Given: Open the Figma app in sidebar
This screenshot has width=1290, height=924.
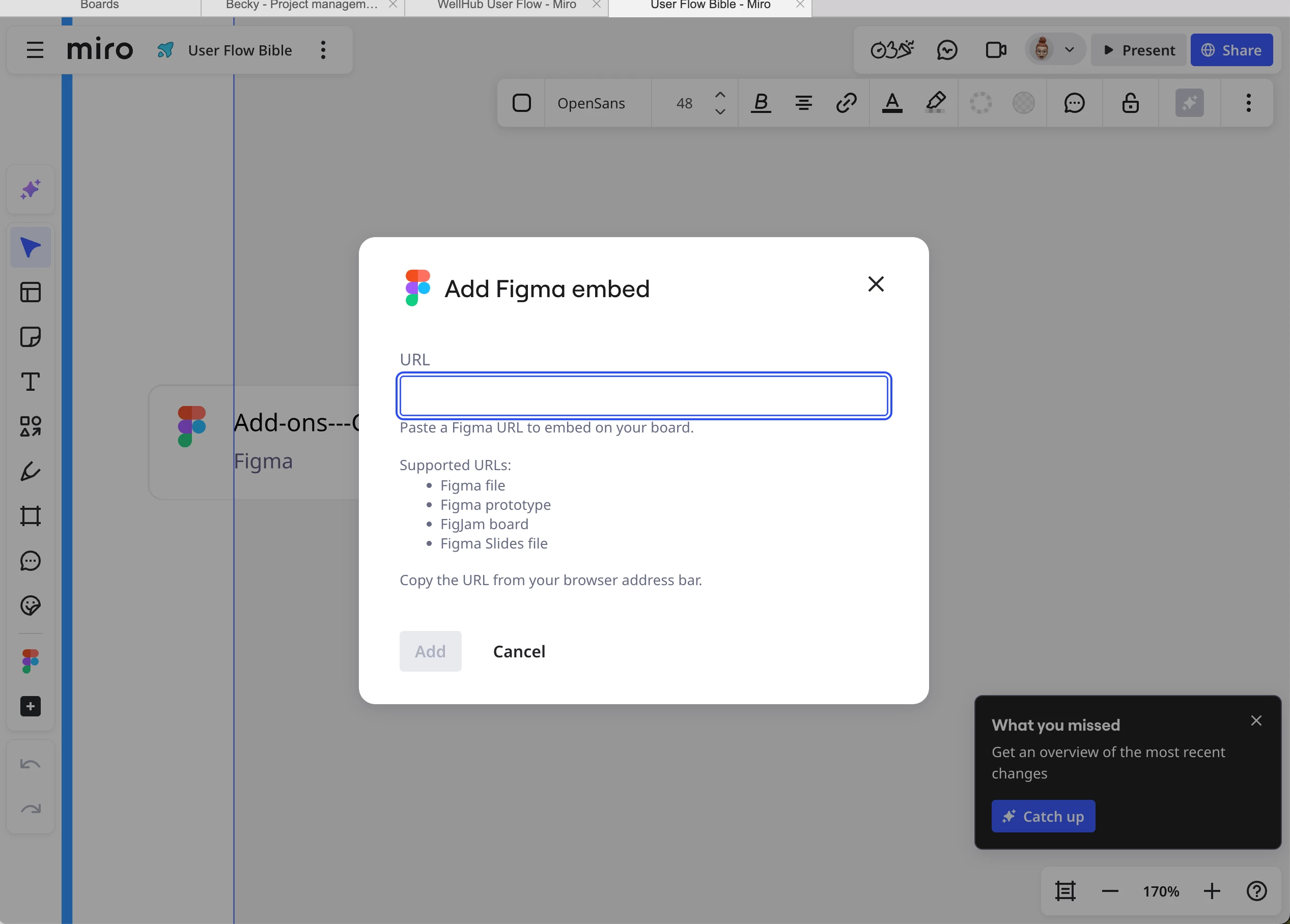Looking at the screenshot, I should (30, 661).
